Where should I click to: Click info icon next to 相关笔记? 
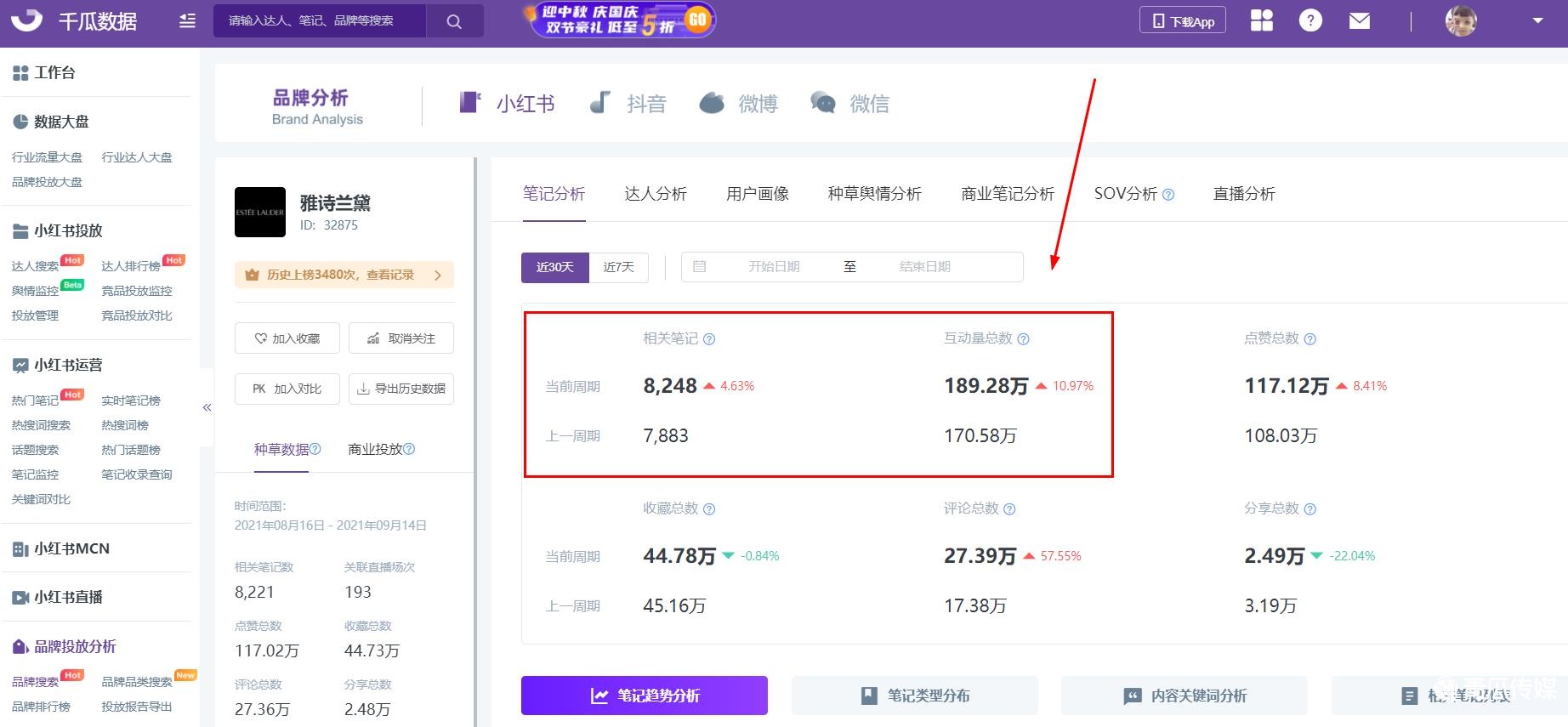pos(709,339)
